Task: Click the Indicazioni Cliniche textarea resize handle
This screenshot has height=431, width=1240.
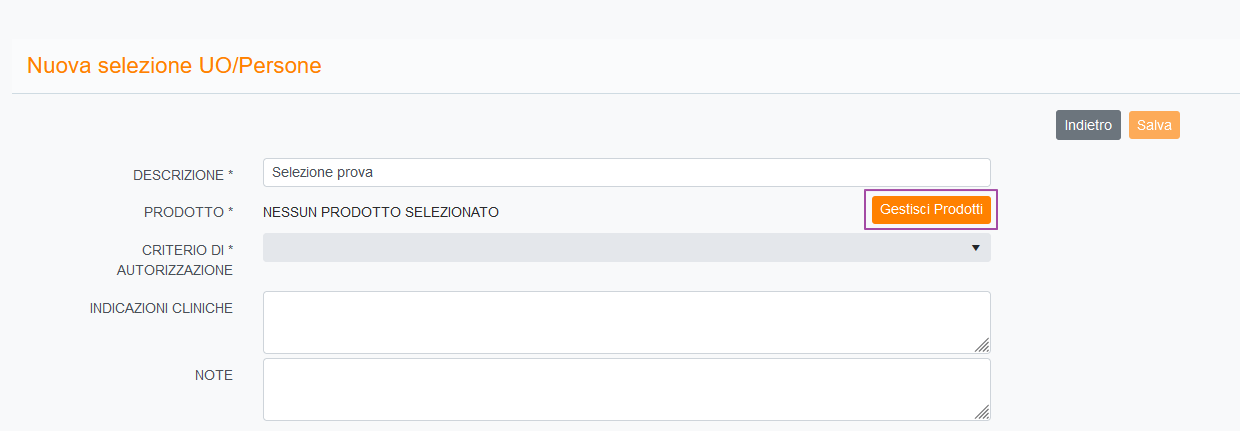Action: [x=982, y=345]
